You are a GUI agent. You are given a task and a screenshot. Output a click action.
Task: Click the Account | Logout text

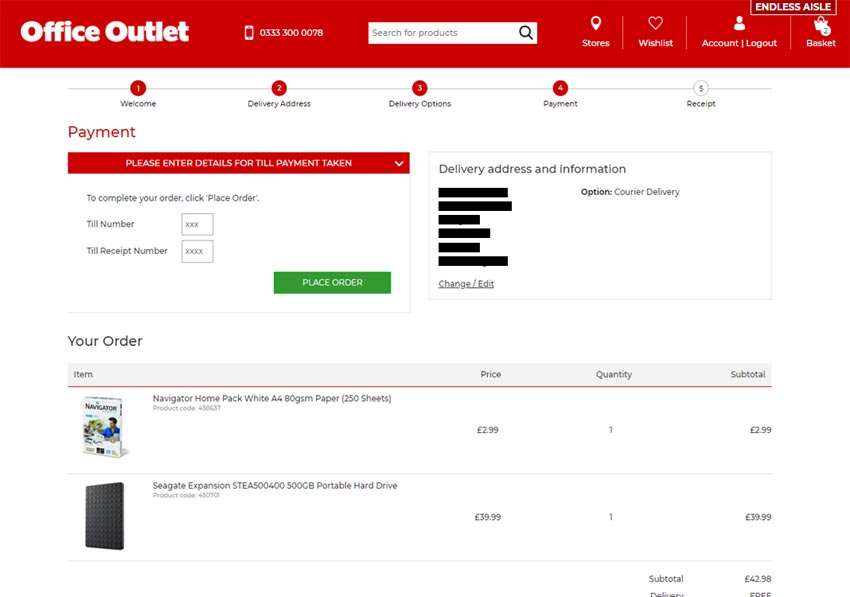click(739, 43)
